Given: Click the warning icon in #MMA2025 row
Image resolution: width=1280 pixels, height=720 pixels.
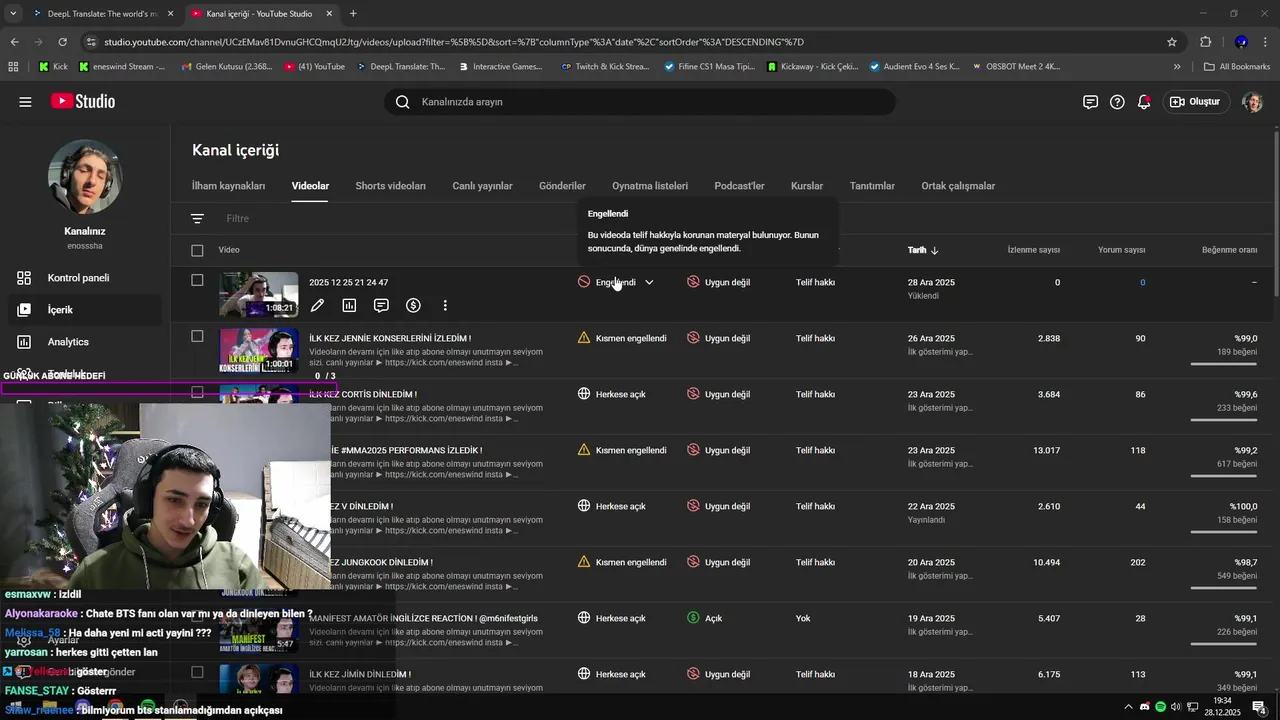Looking at the screenshot, I should tap(584, 450).
